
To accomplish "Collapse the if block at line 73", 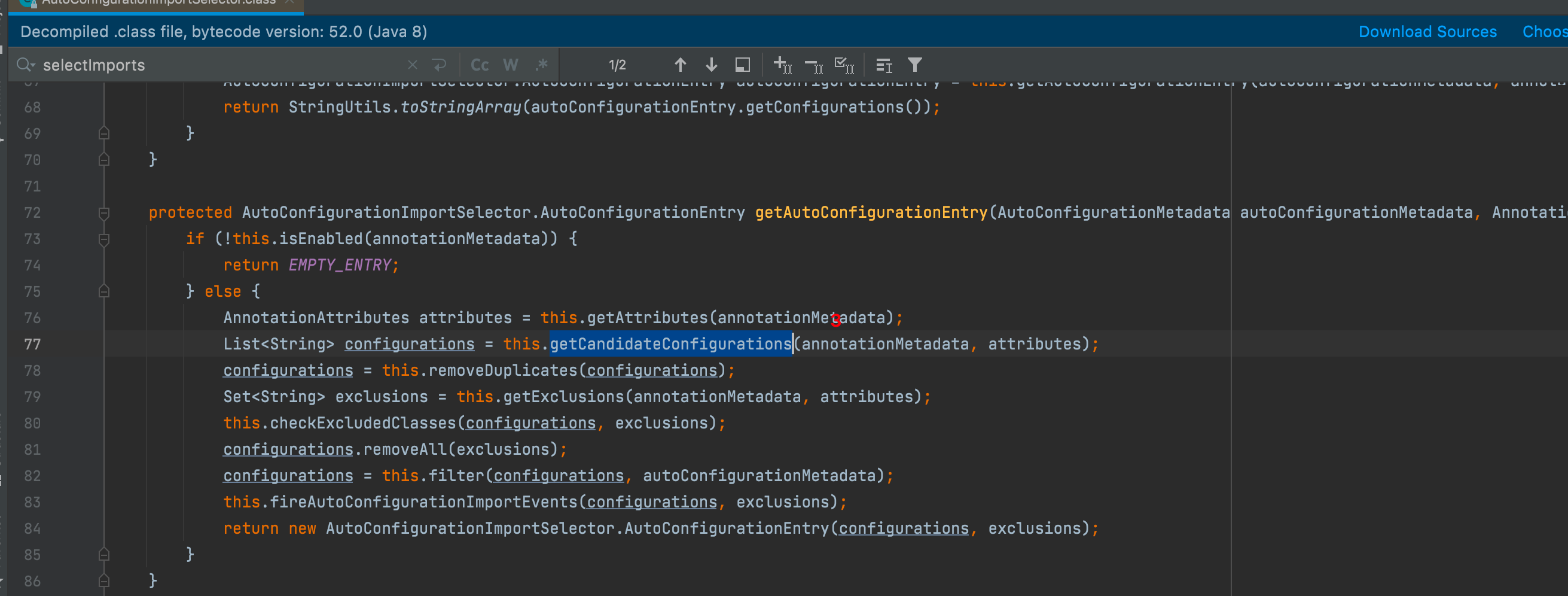I will tap(104, 239).
